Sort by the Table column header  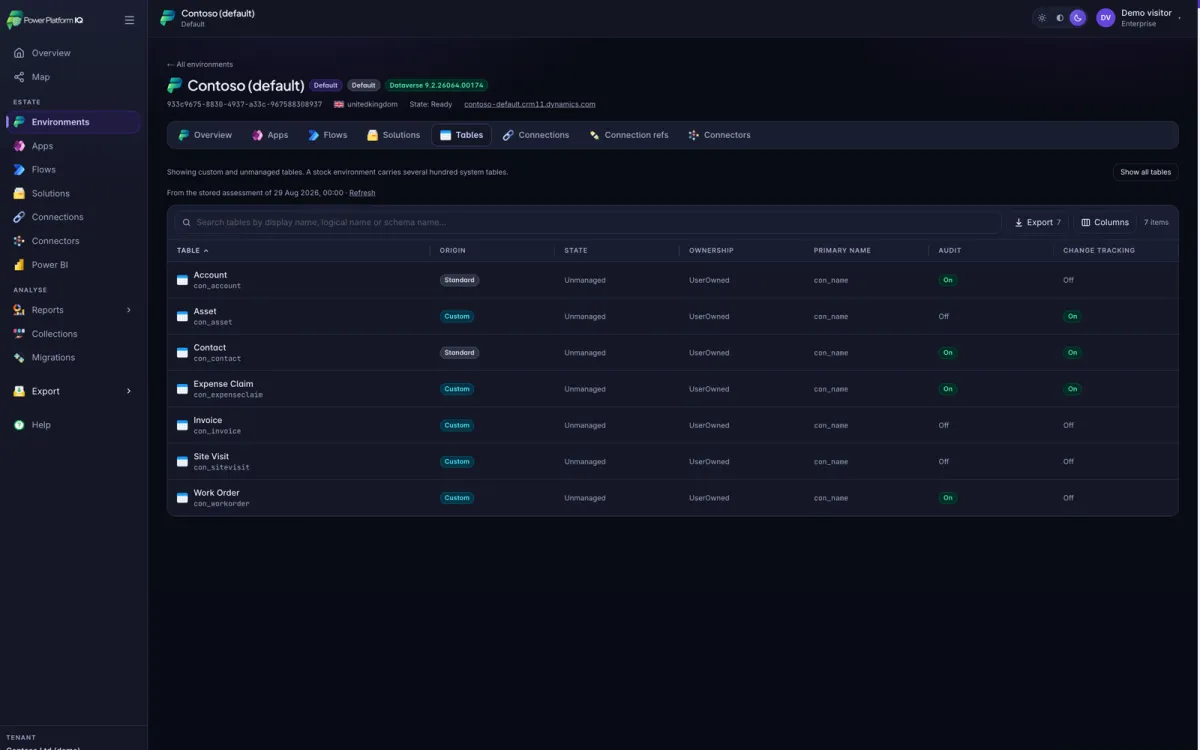coord(193,250)
